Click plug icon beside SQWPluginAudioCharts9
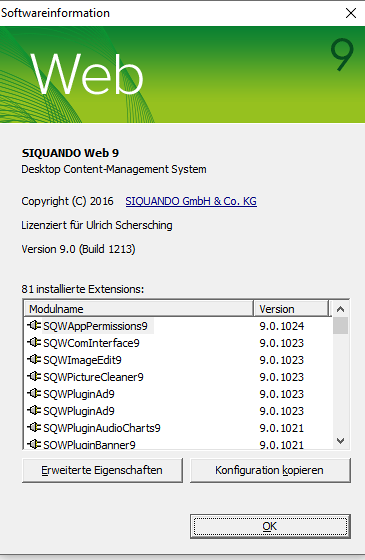Viewport: 365px width, 560px height. point(34,428)
